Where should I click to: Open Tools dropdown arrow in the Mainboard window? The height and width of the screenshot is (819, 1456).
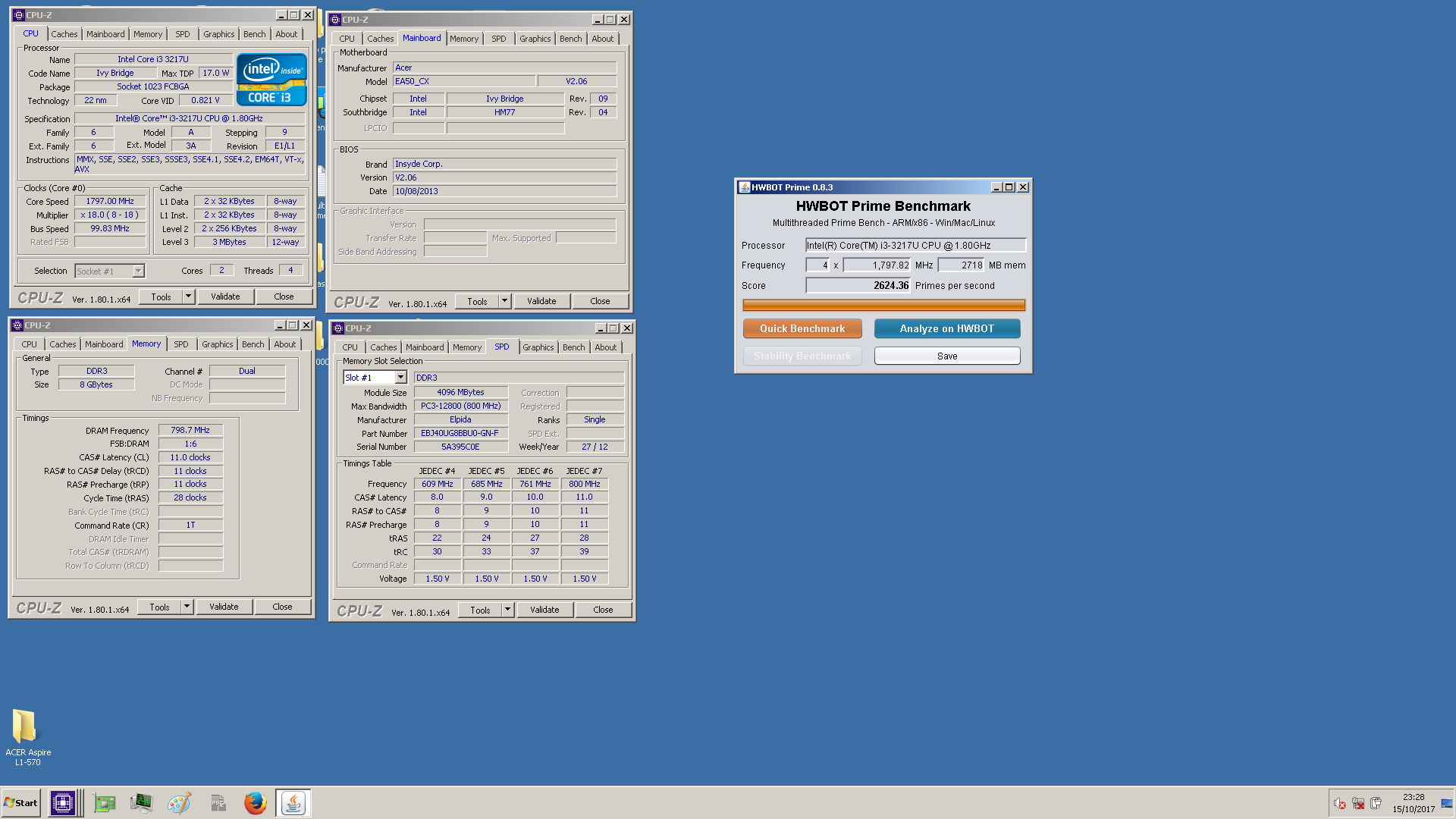pos(505,301)
